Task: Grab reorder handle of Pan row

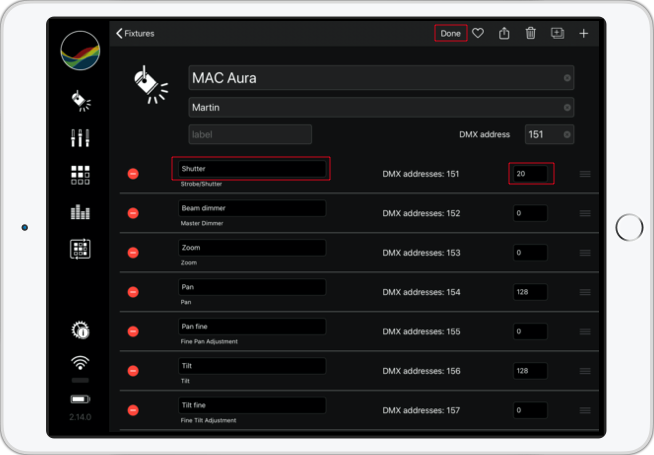Action: click(x=585, y=292)
